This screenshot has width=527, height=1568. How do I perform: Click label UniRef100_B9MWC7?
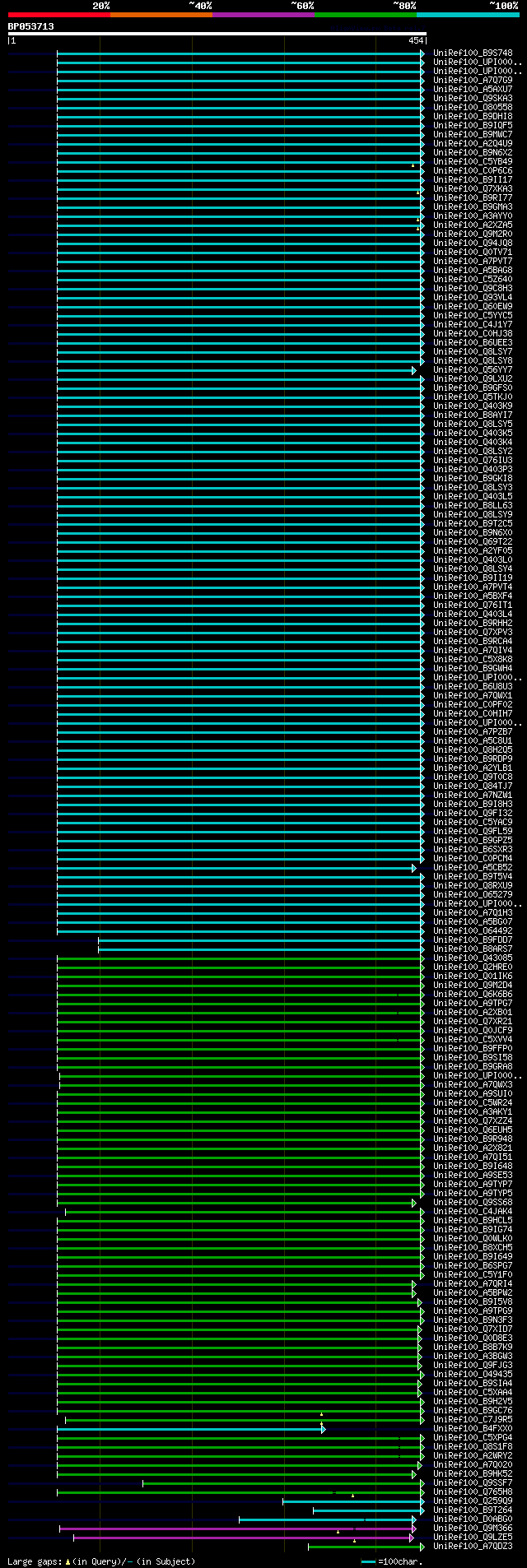coord(473,134)
